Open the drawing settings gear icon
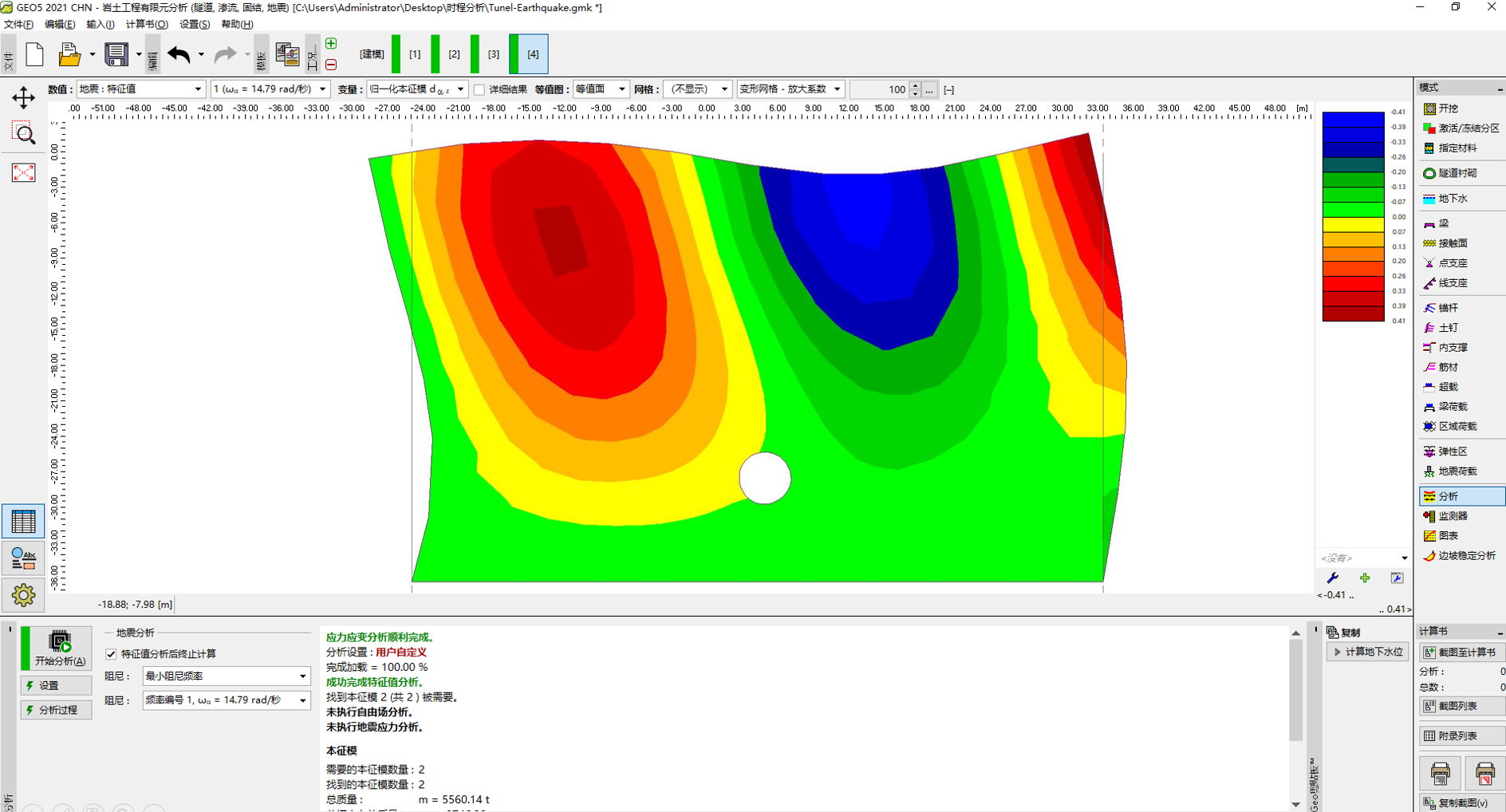The height and width of the screenshot is (812, 1506). point(23,594)
